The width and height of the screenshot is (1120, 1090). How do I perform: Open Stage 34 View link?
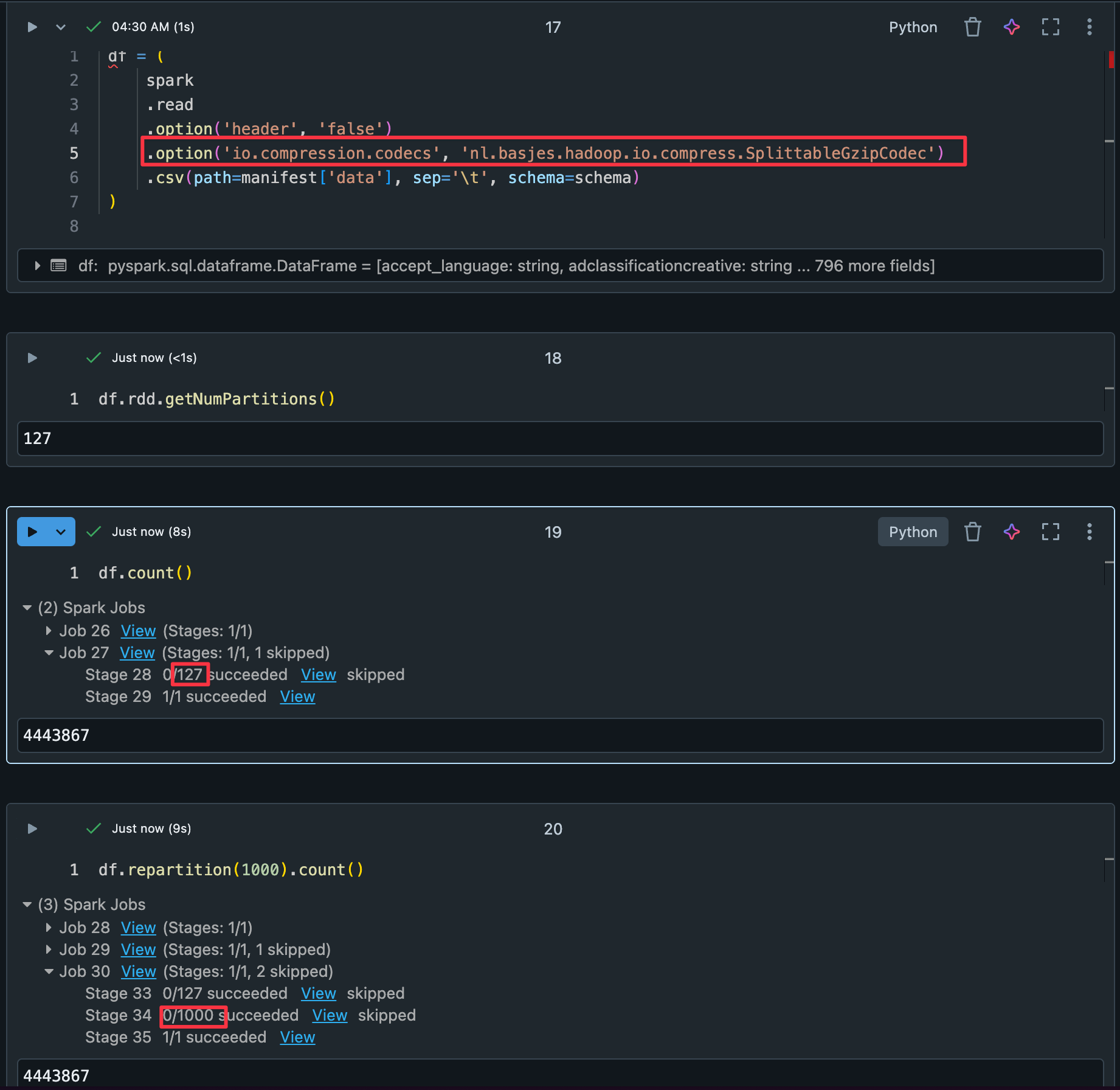click(330, 1015)
